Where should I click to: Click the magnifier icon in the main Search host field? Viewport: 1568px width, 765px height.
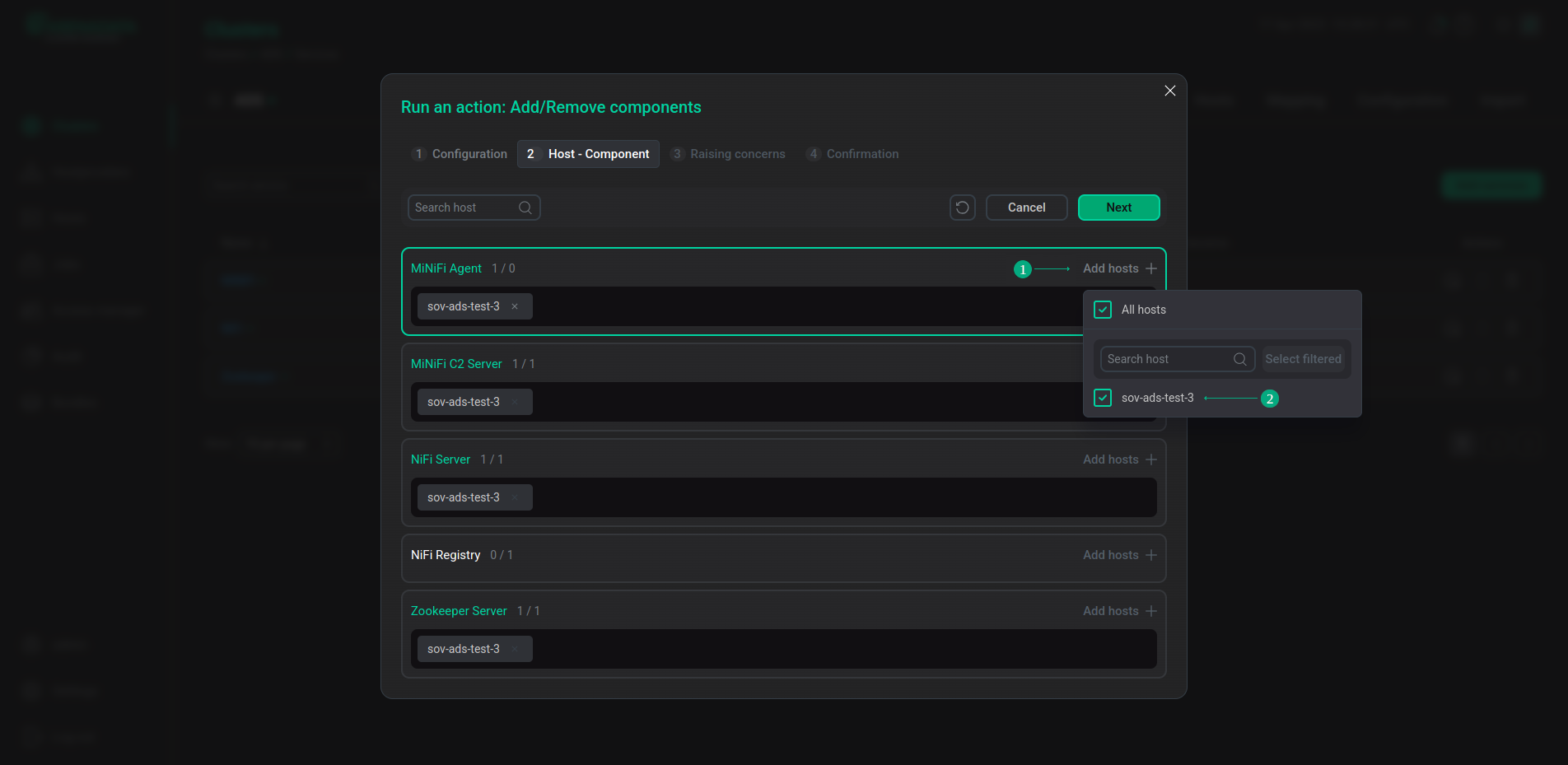(x=525, y=208)
